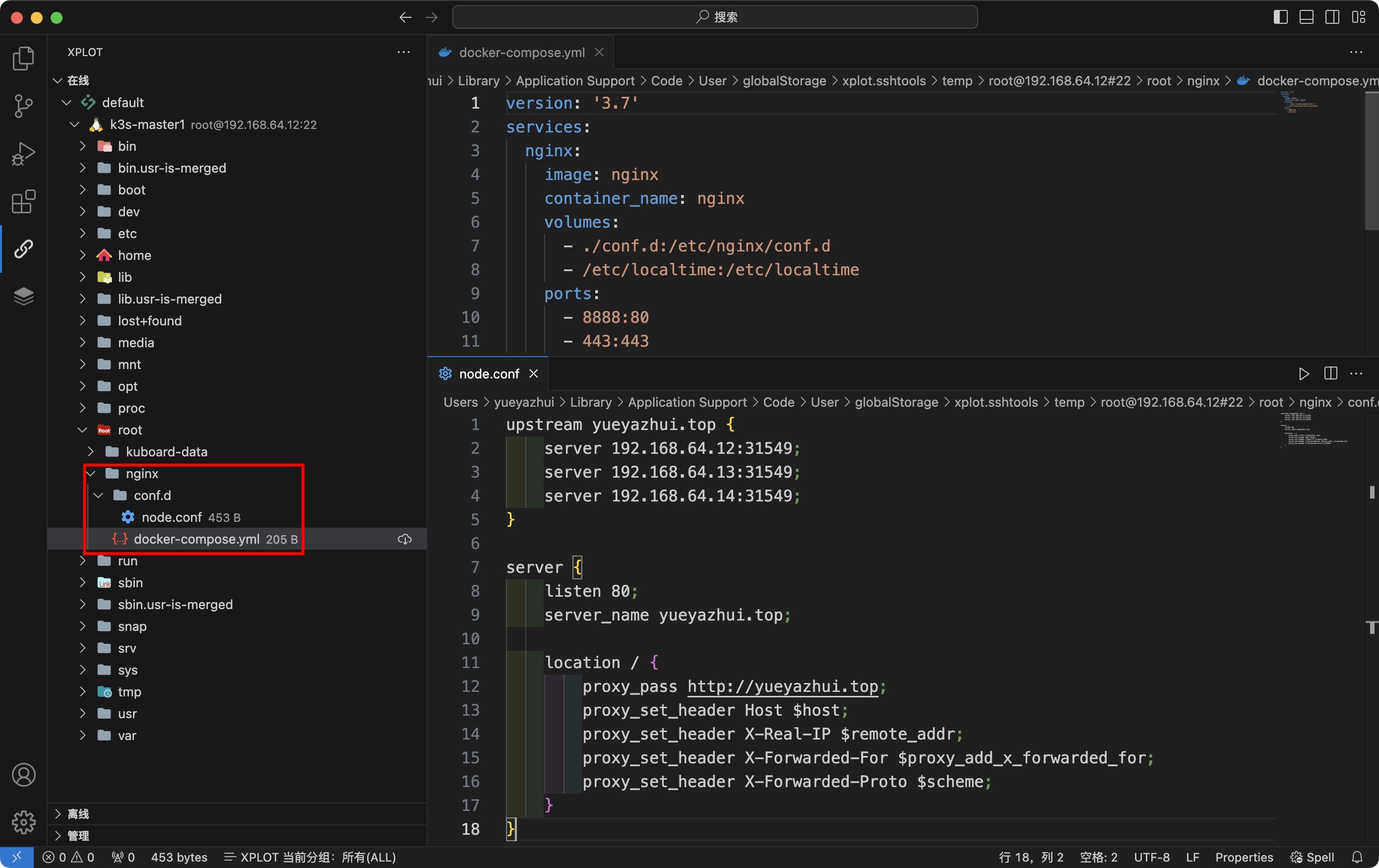Click the ports forwarded status item

coord(123,857)
